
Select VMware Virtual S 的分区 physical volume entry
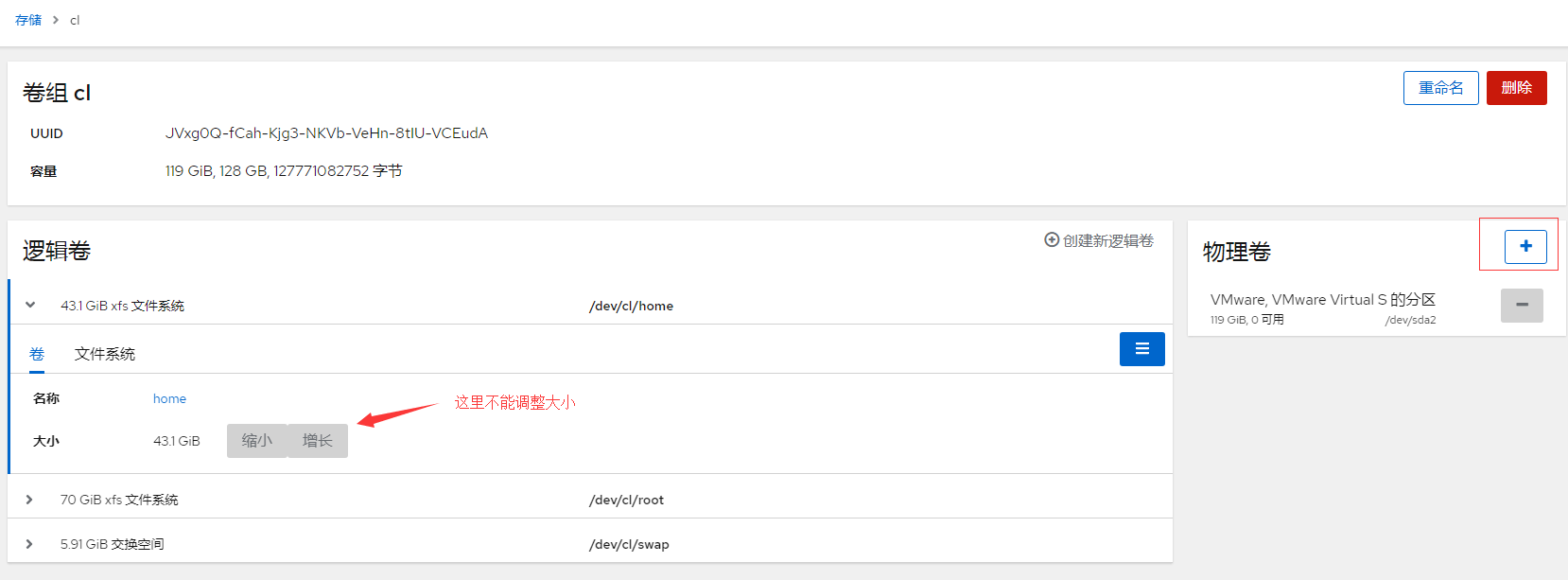1323,300
